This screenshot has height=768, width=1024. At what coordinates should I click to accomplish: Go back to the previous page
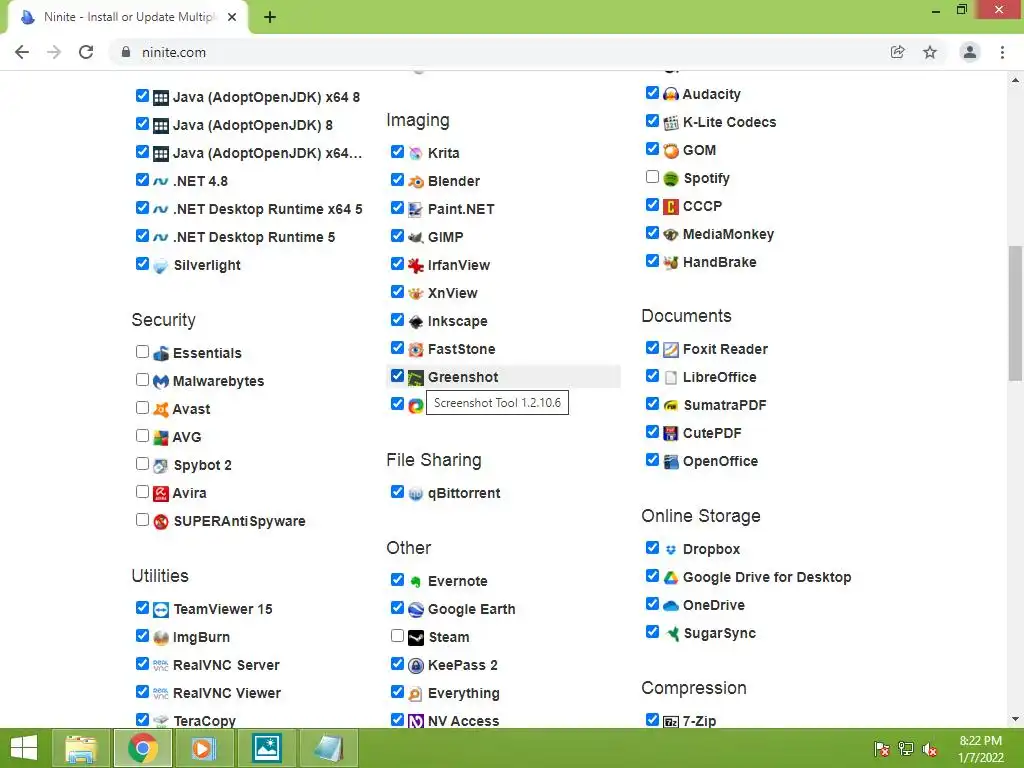tap(22, 52)
